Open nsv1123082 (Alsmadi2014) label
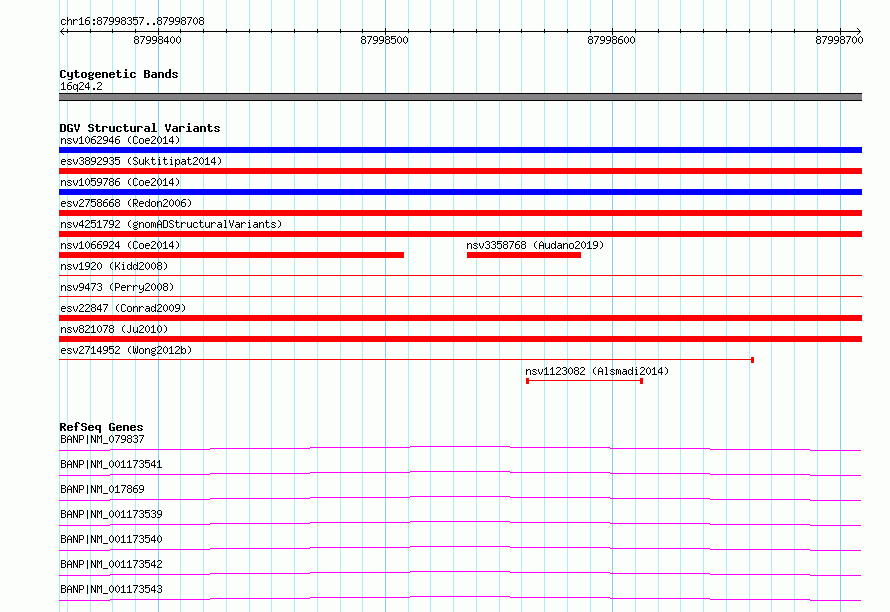This screenshot has height=612, width=890. tap(597, 371)
